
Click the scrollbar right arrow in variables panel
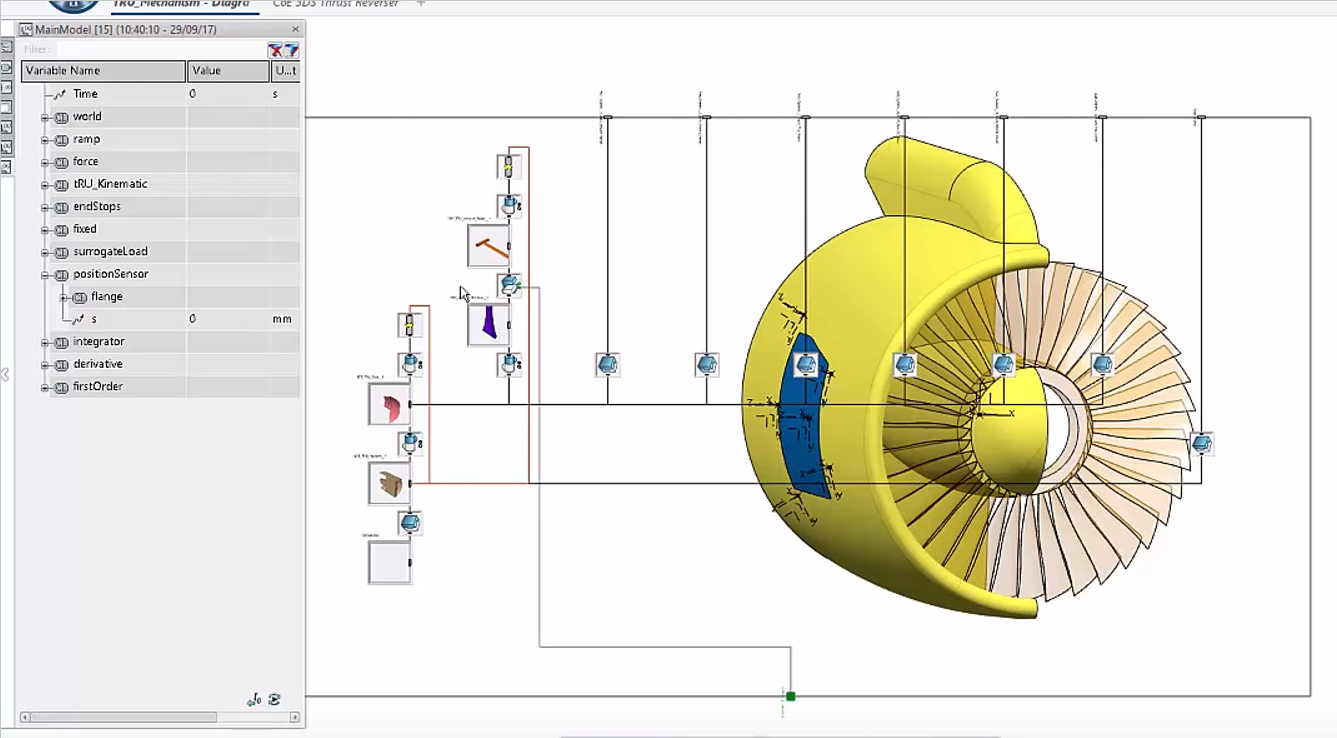click(294, 717)
